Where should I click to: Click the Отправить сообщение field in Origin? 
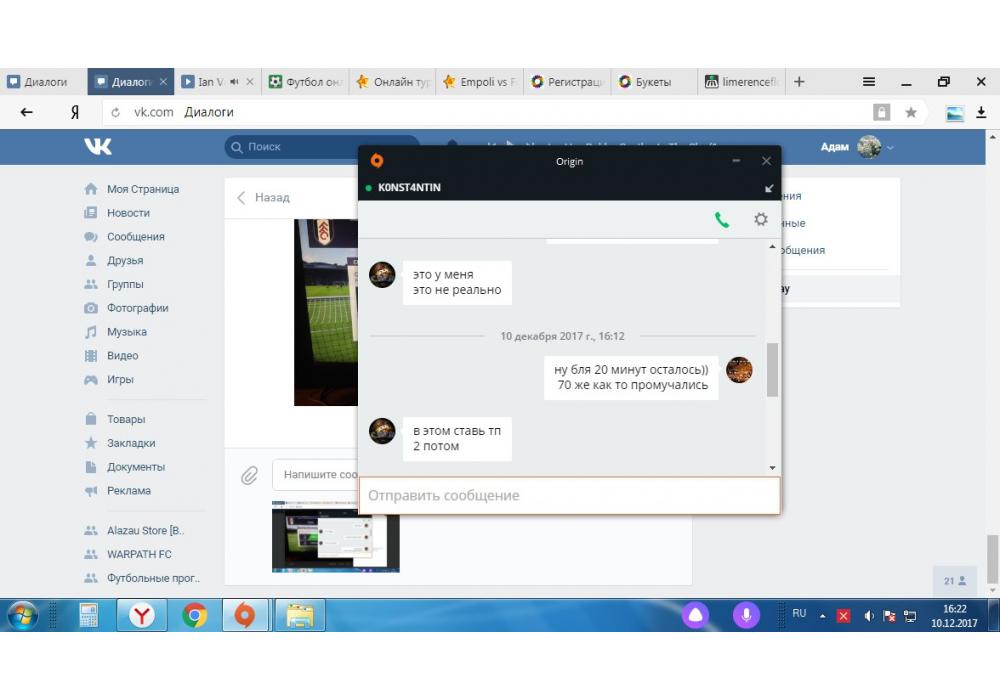(x=569, y=495)
